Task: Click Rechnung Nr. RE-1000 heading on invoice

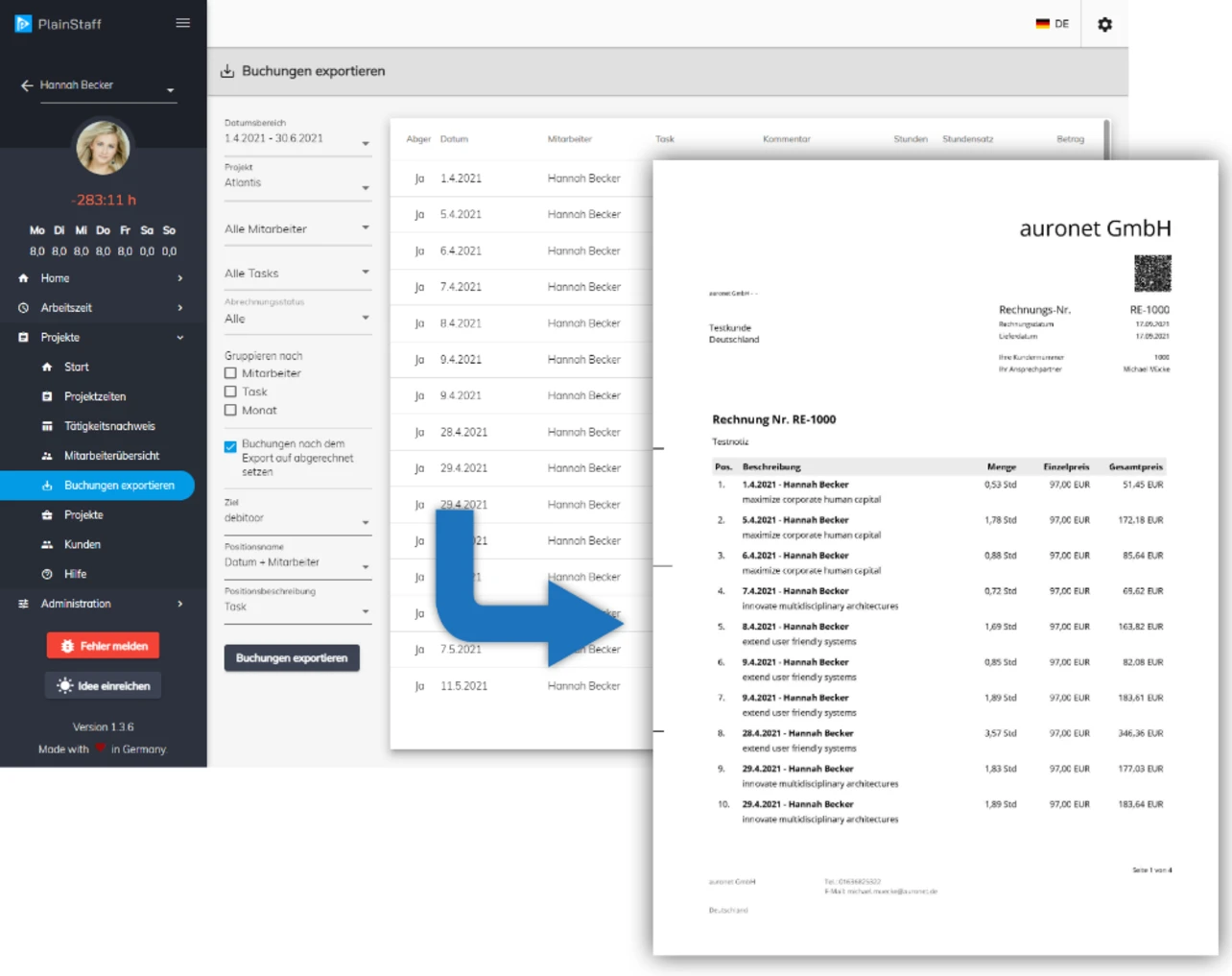Action: pyautogui.click(x=774, y=419)
